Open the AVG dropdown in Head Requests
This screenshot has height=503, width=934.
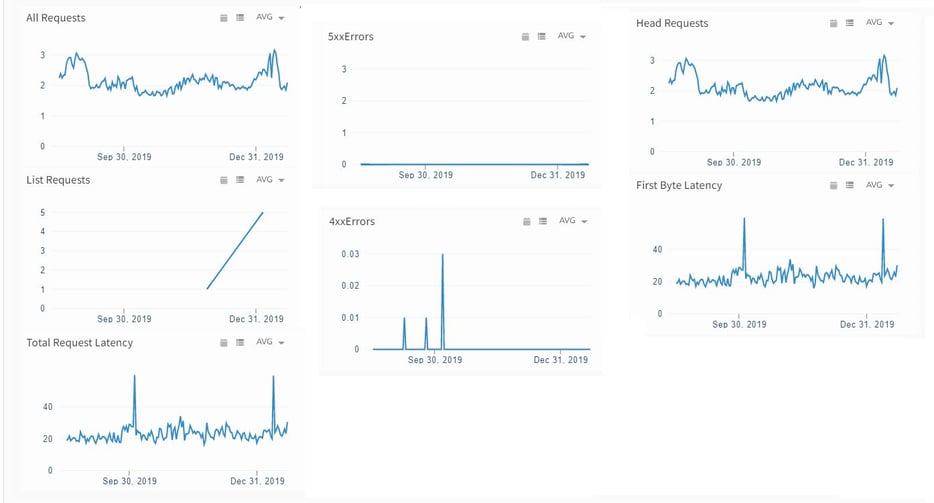point(880,23)
